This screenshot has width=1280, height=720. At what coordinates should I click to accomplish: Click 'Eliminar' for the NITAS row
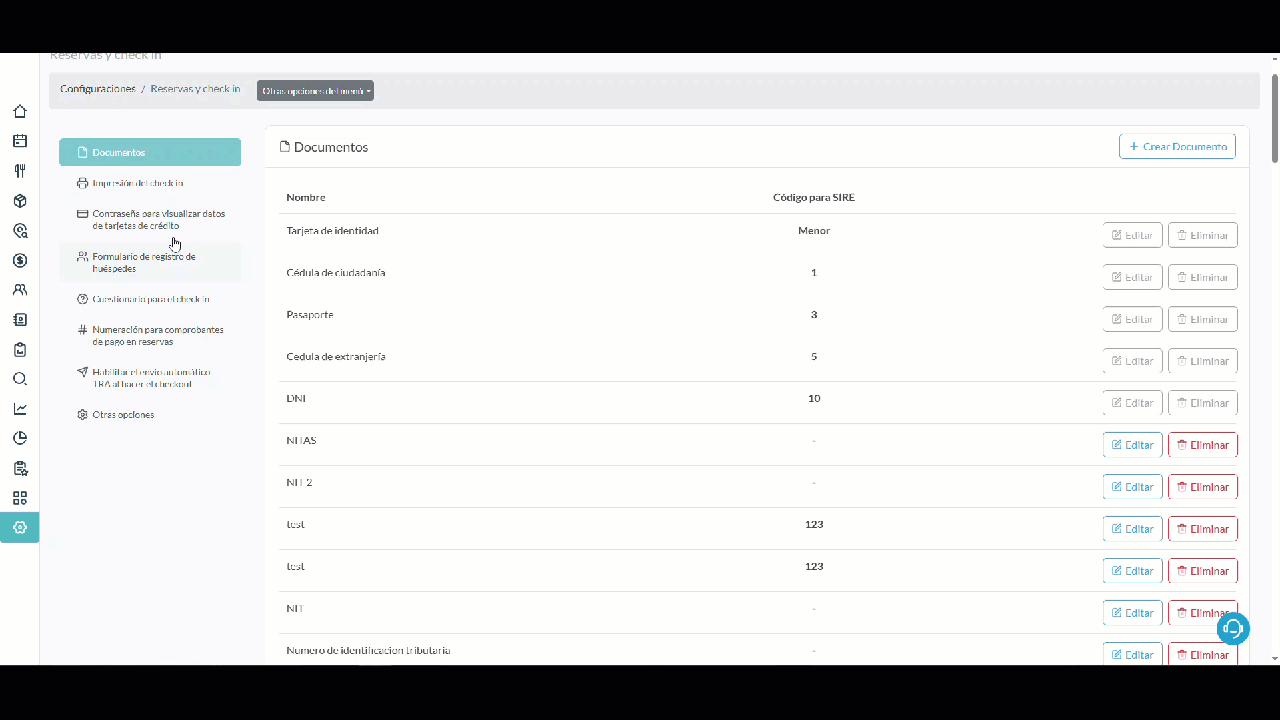pyautogui.click(x=1202, y=445)
